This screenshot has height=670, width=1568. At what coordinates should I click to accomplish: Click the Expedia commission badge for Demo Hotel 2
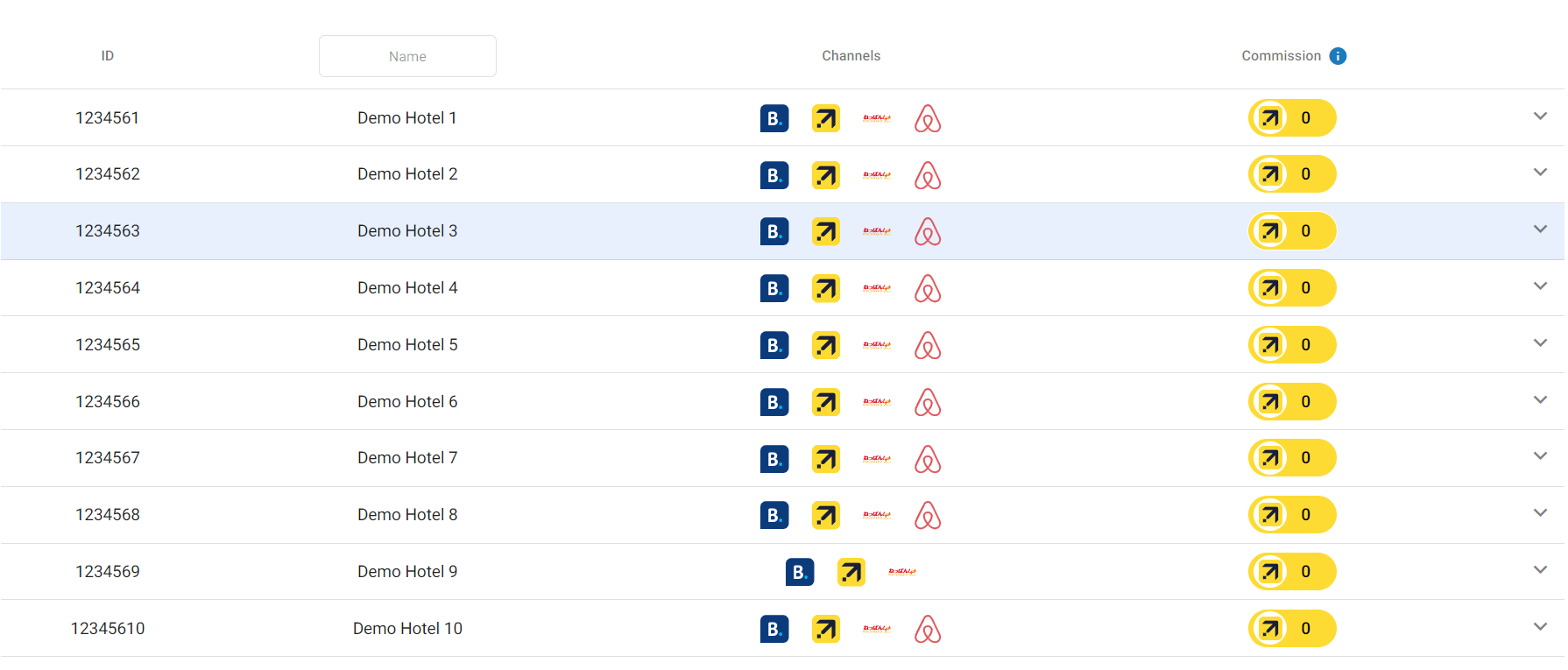click(x=1291, y=174)
